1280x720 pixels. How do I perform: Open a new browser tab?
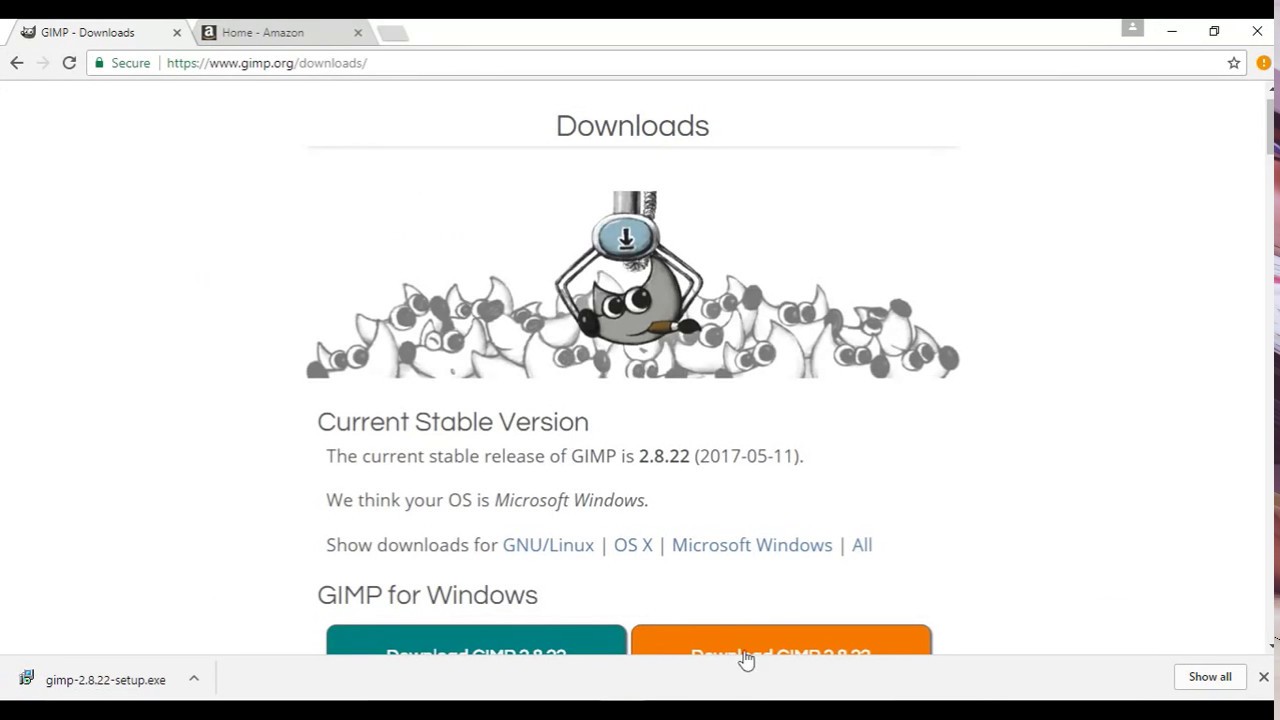[x=393, y=33]
